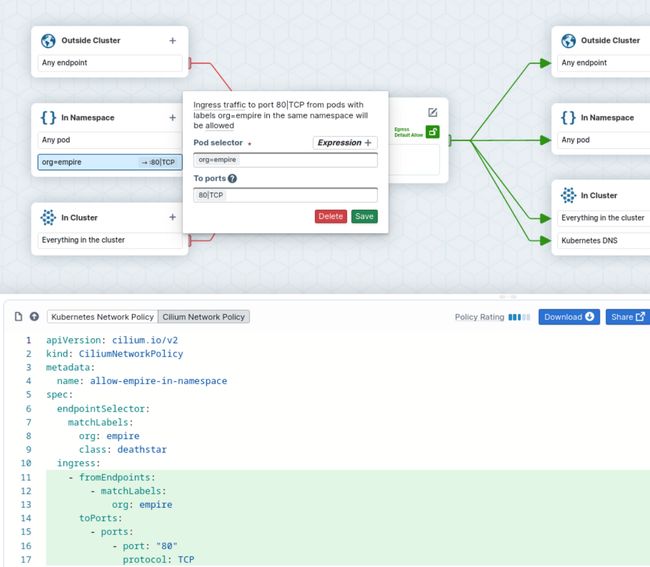Toggle the Egress Default Allow lock icon
This screenshot has height=567, width=650.
[x=432, y=132]
